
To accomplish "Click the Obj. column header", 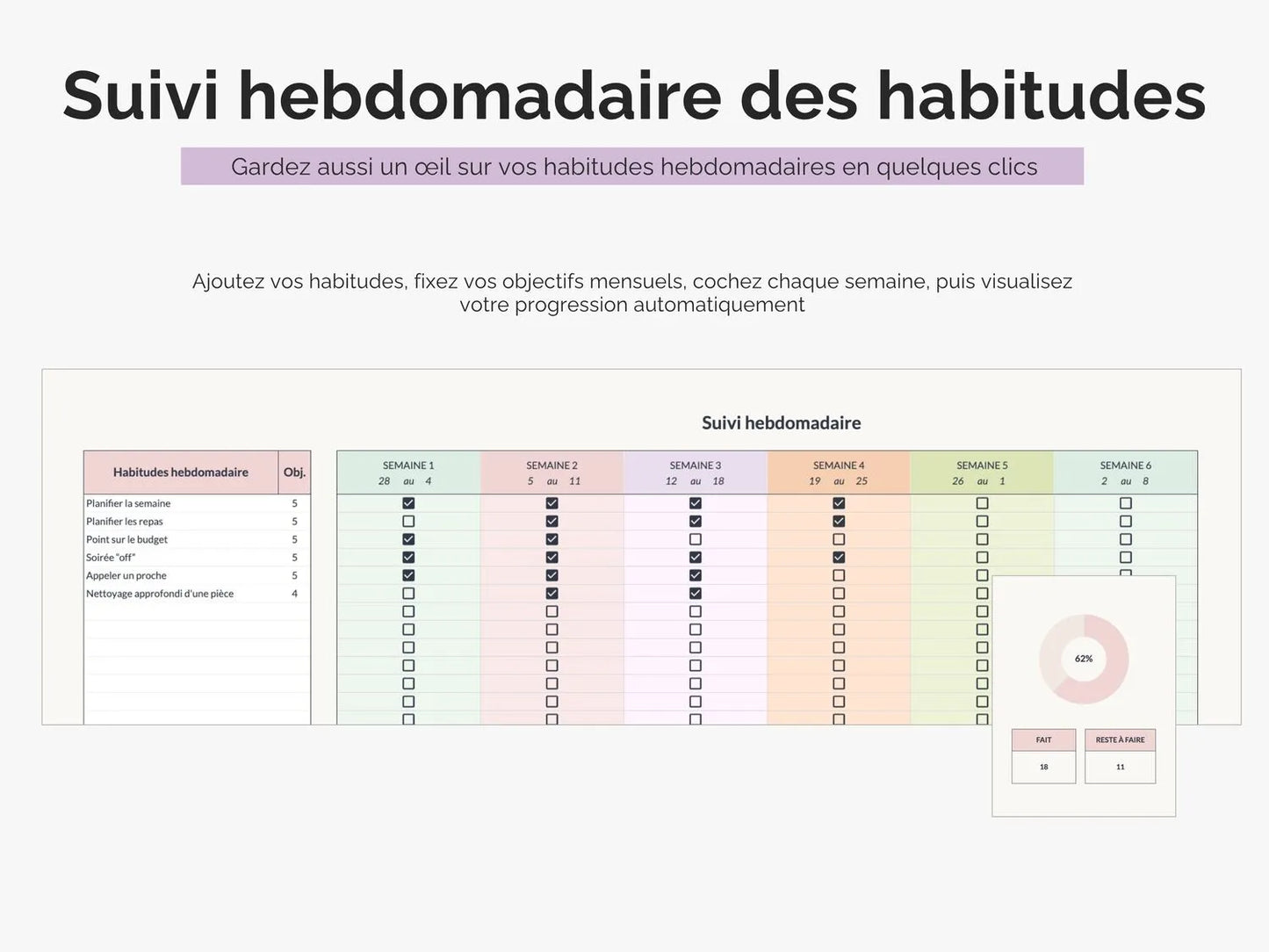I will (294, 472).
